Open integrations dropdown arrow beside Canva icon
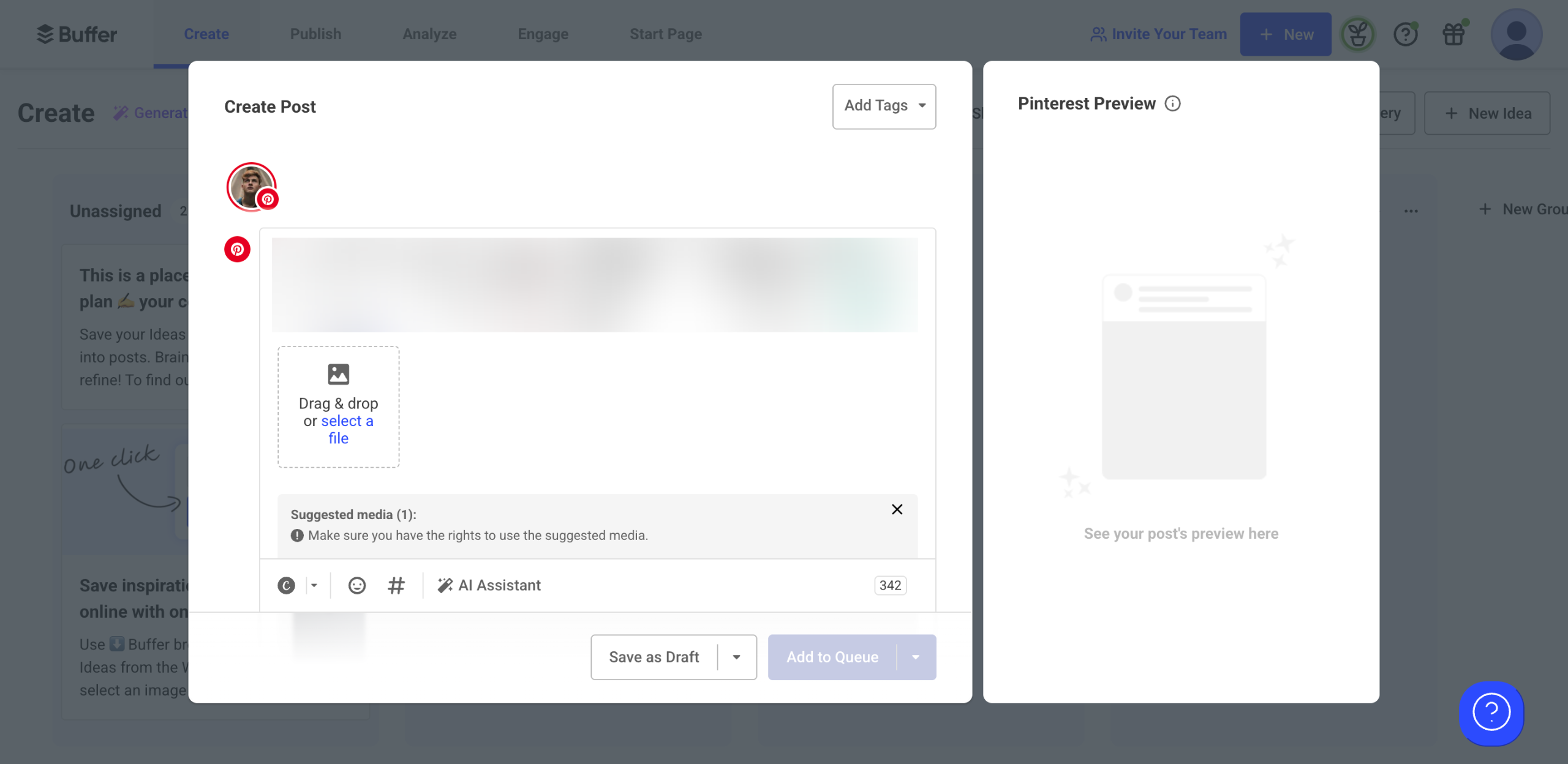The height and width of the screenshot is (764, 1568). (x=314, y=586)
